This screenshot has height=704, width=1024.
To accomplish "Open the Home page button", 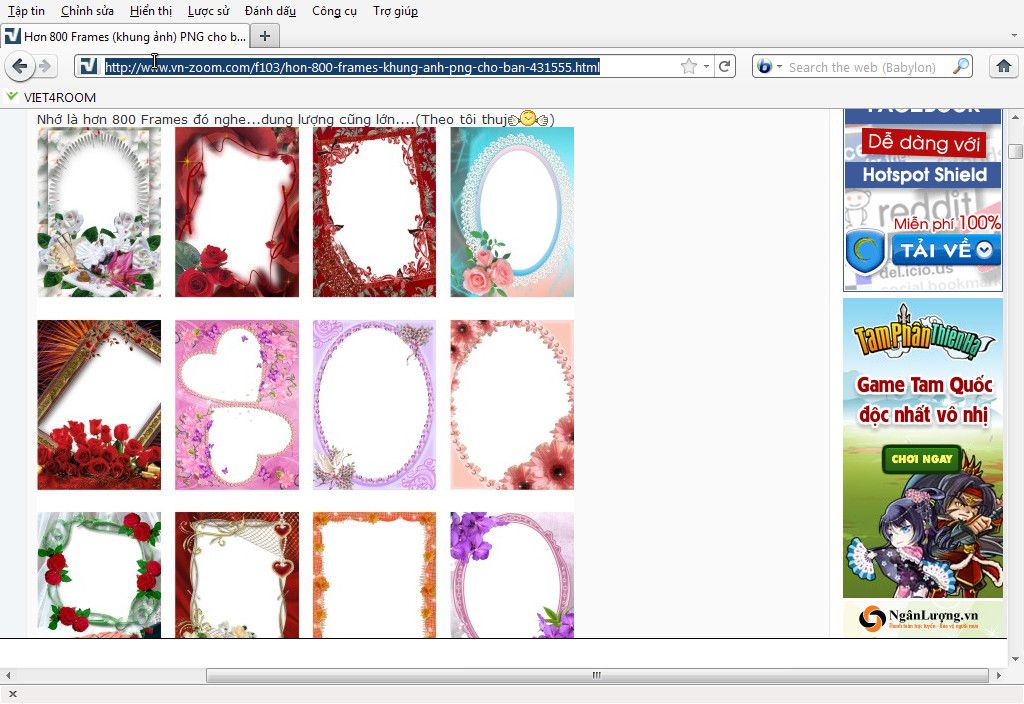I will (1004, 66).
